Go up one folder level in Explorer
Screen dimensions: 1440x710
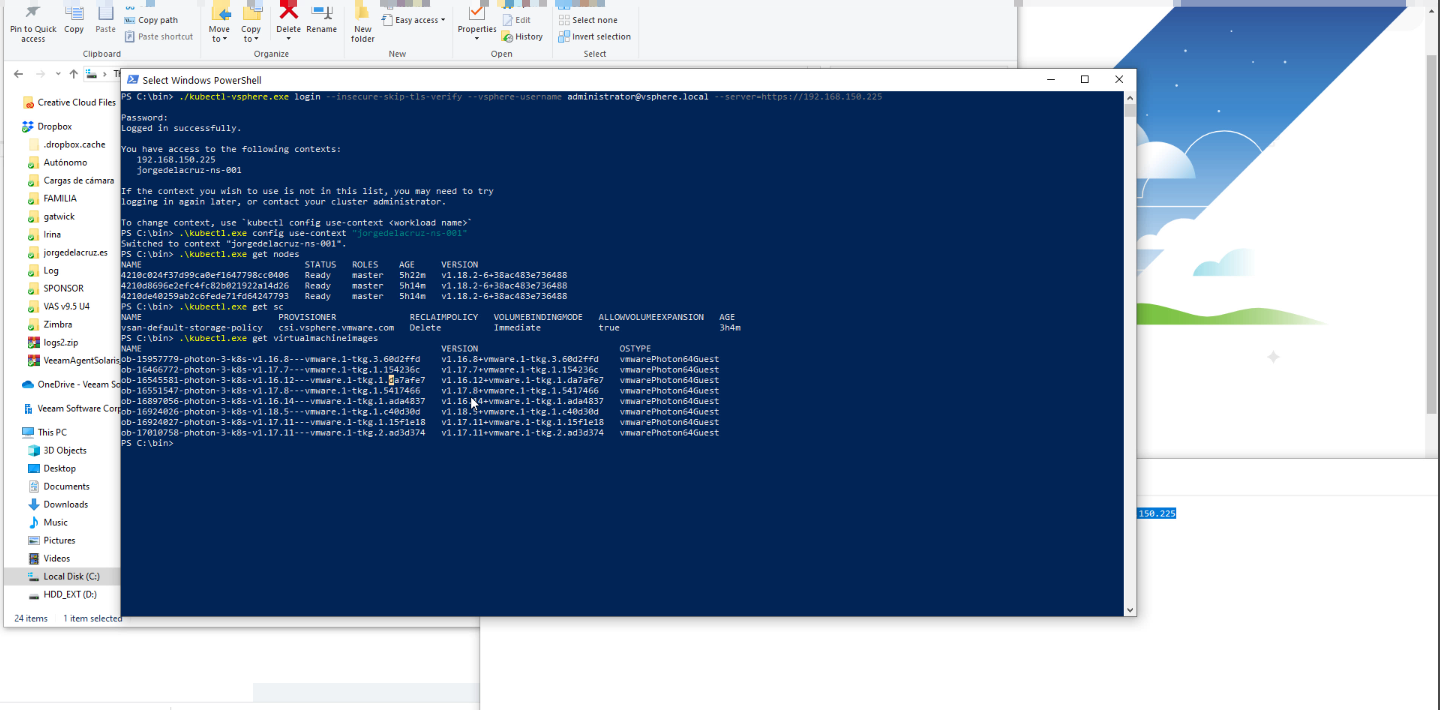tap(73, 74)
